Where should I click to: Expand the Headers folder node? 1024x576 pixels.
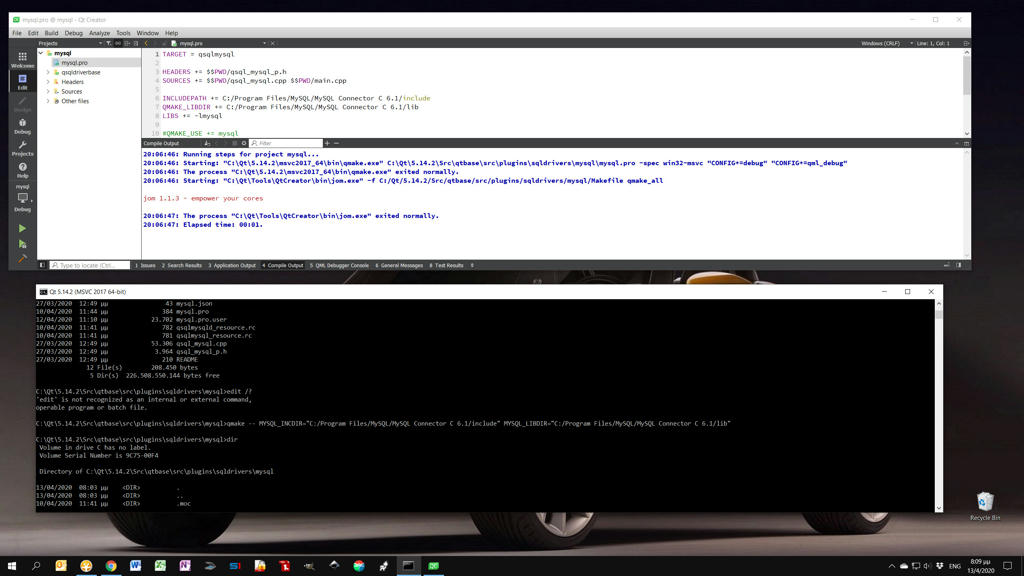pos(48,82)
